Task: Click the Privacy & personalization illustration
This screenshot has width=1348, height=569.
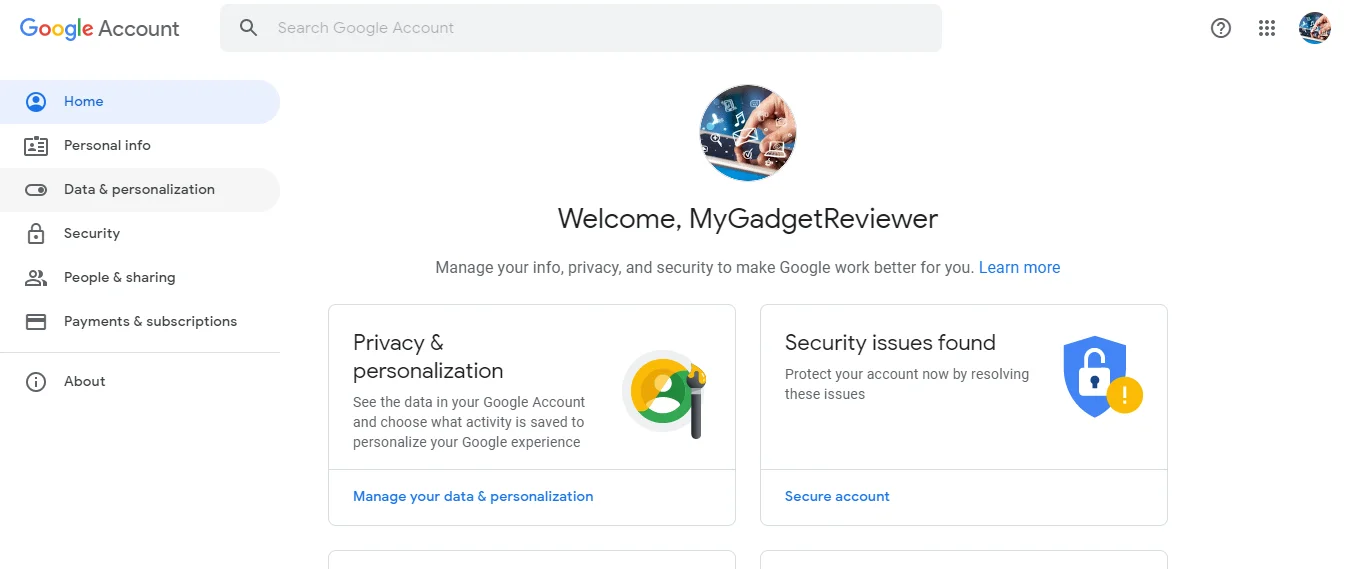Action: tap(665, 393)
